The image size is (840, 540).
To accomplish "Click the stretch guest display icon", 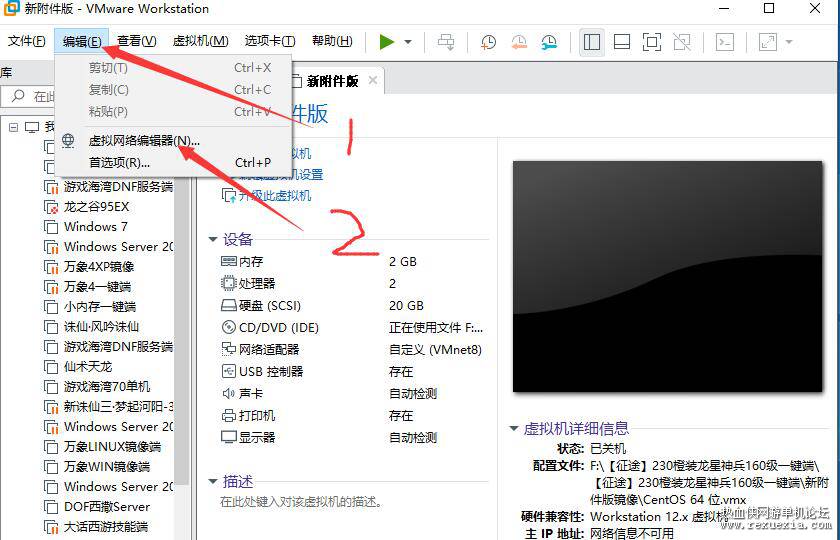I will coord(768,42).
